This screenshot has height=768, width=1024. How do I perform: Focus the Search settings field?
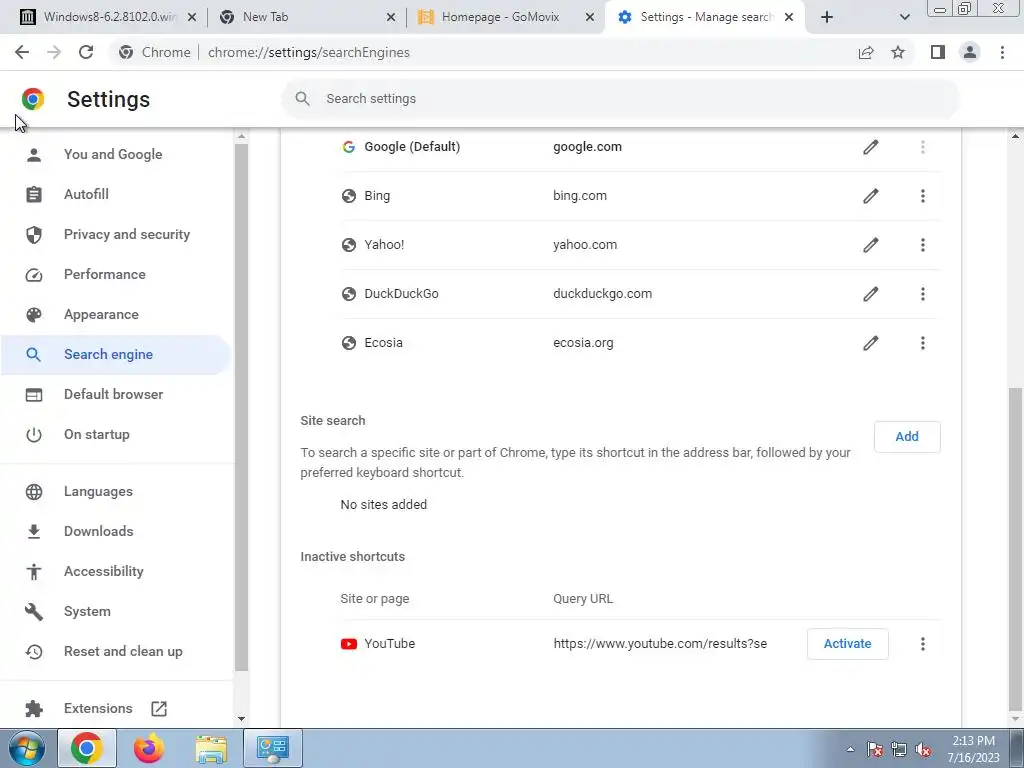click(620, 99)
